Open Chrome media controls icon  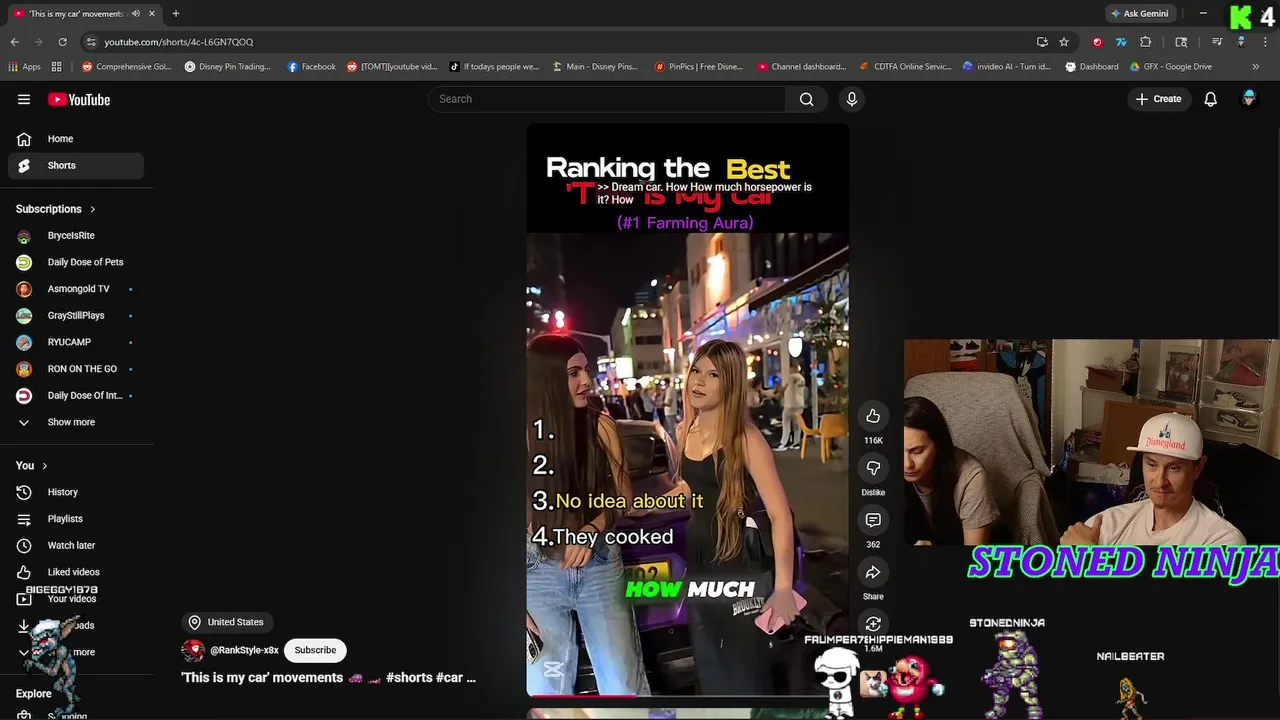(x=1217, y=42)
